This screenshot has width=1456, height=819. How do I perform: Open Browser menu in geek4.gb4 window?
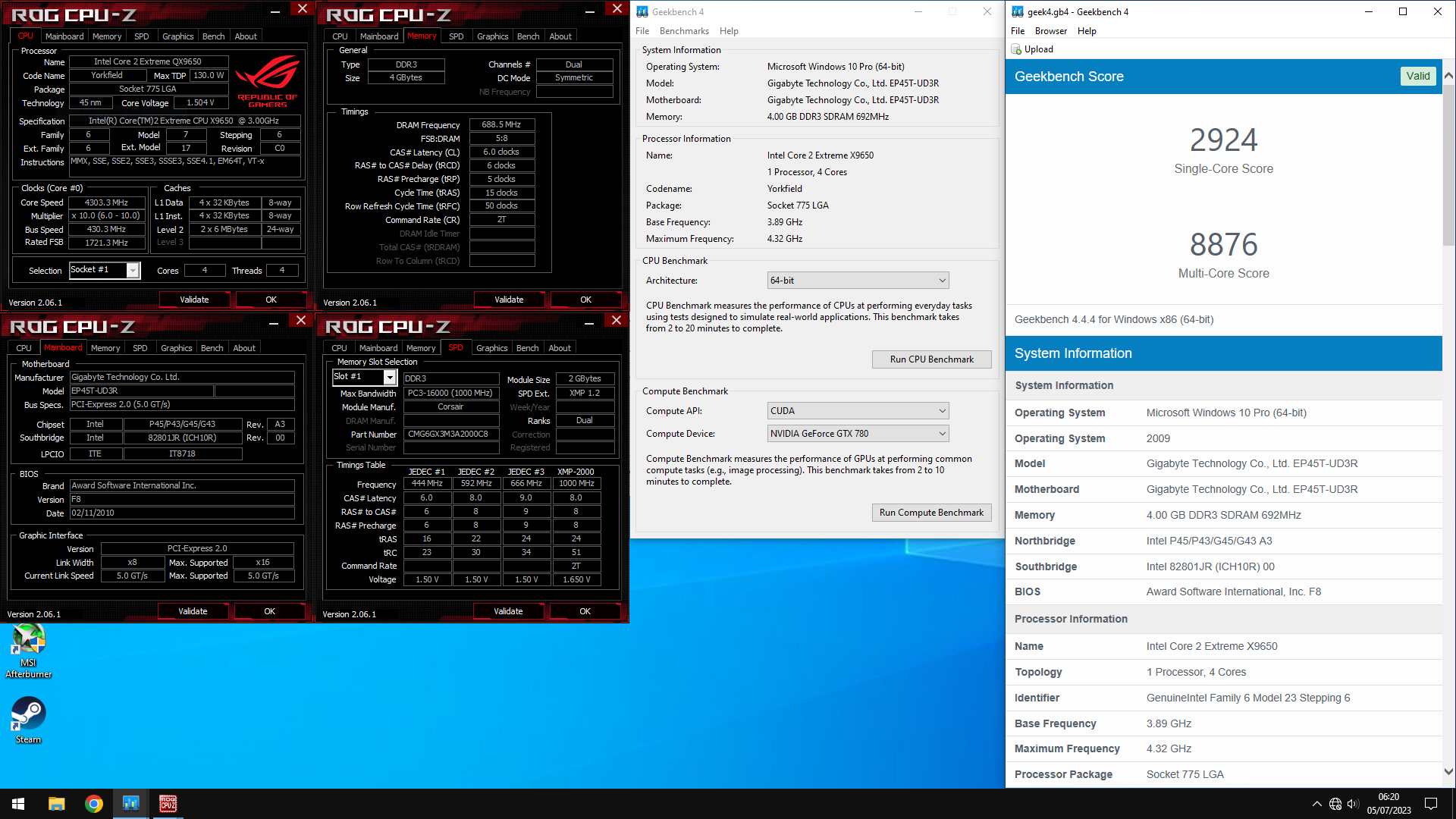click(x=1050, y=31)
